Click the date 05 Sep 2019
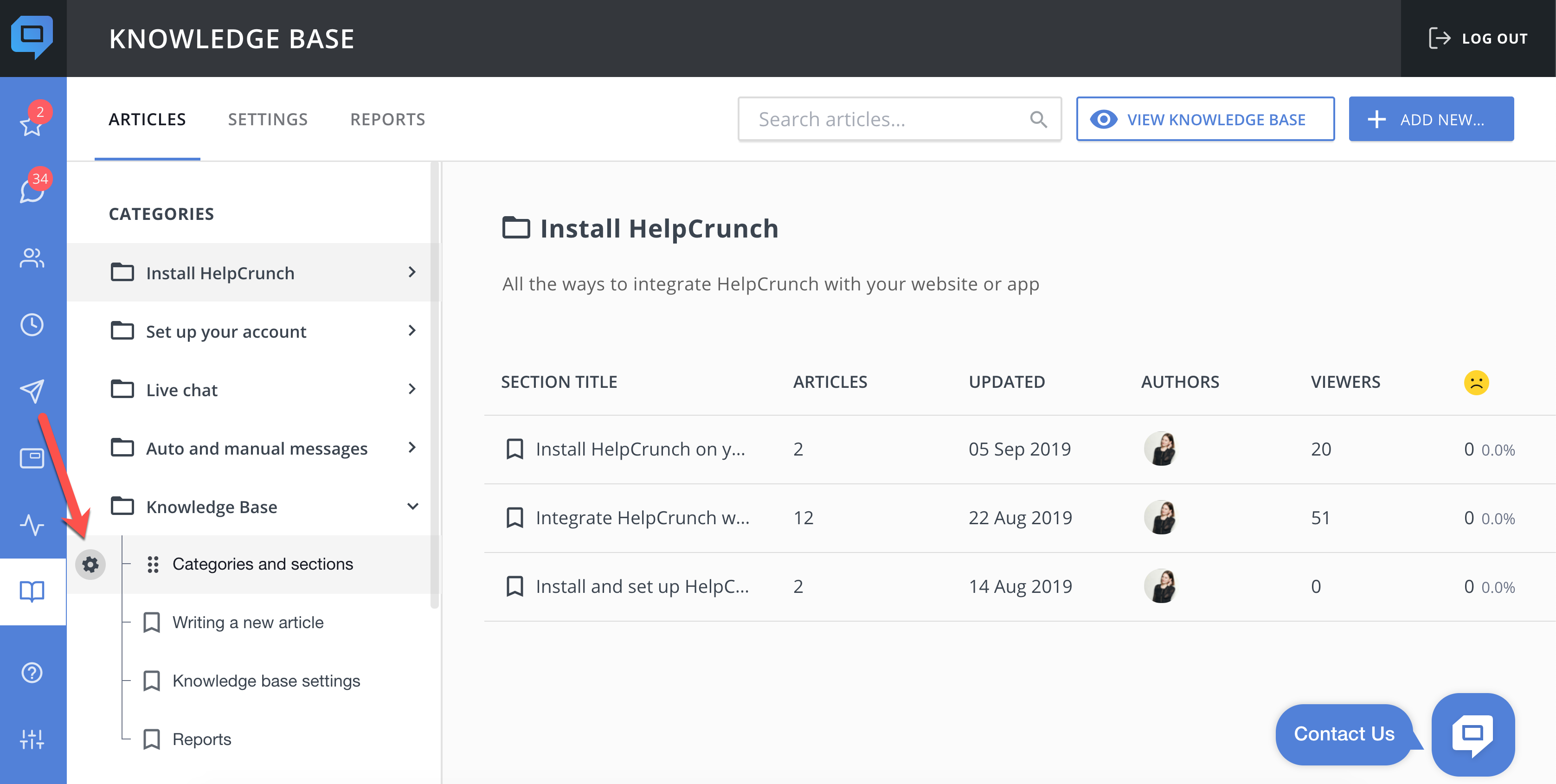1556x784 pixels. [x=1020, y=449]
